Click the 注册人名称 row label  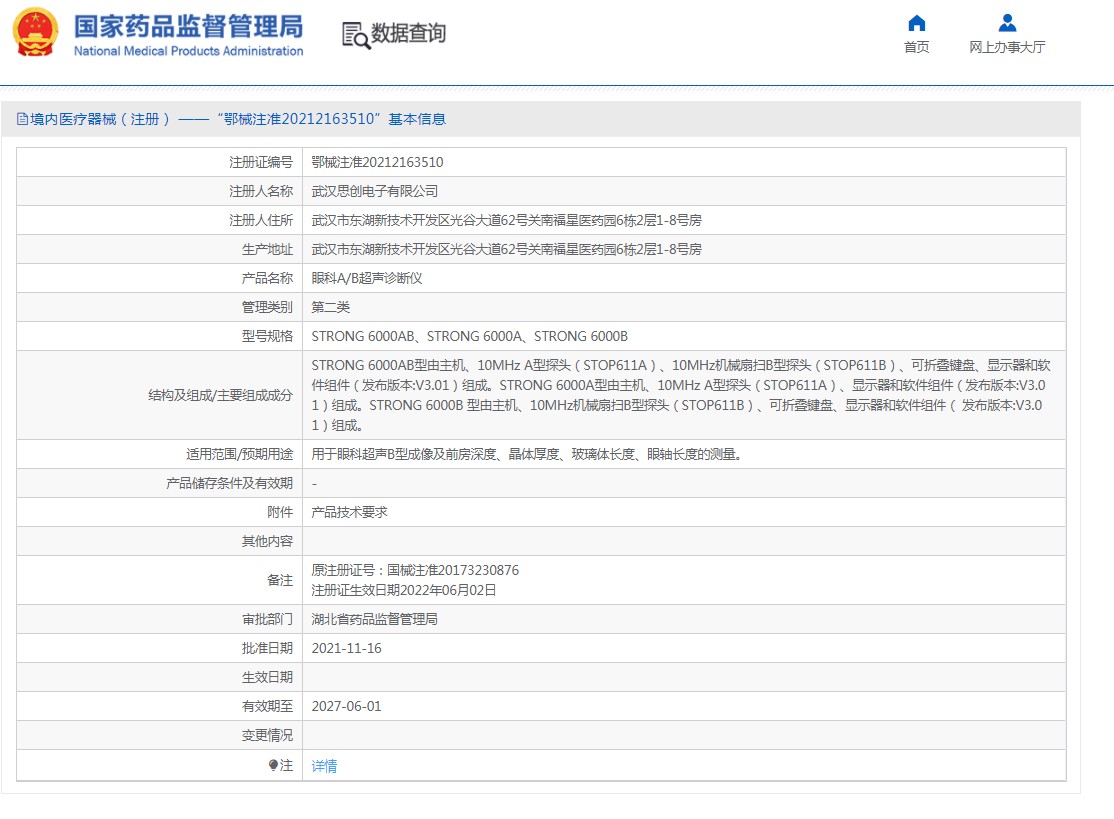pyautogui.click(x=261, y=191)
